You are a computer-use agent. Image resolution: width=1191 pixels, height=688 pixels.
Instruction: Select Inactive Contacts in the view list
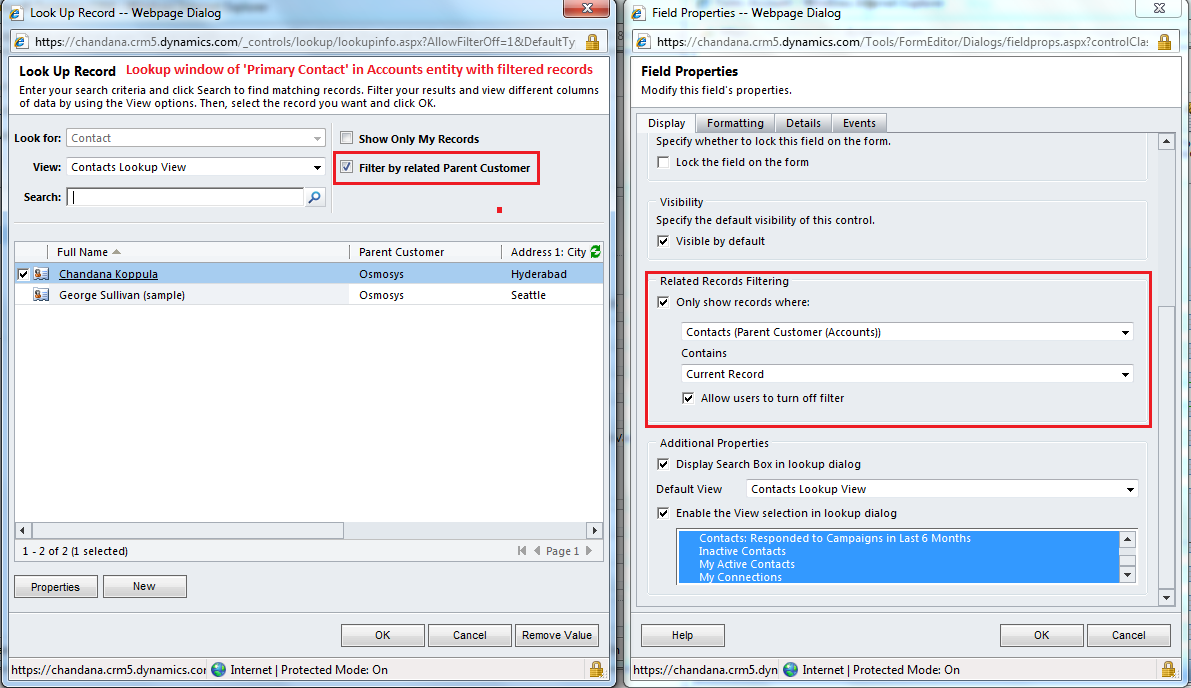point(742,551)
